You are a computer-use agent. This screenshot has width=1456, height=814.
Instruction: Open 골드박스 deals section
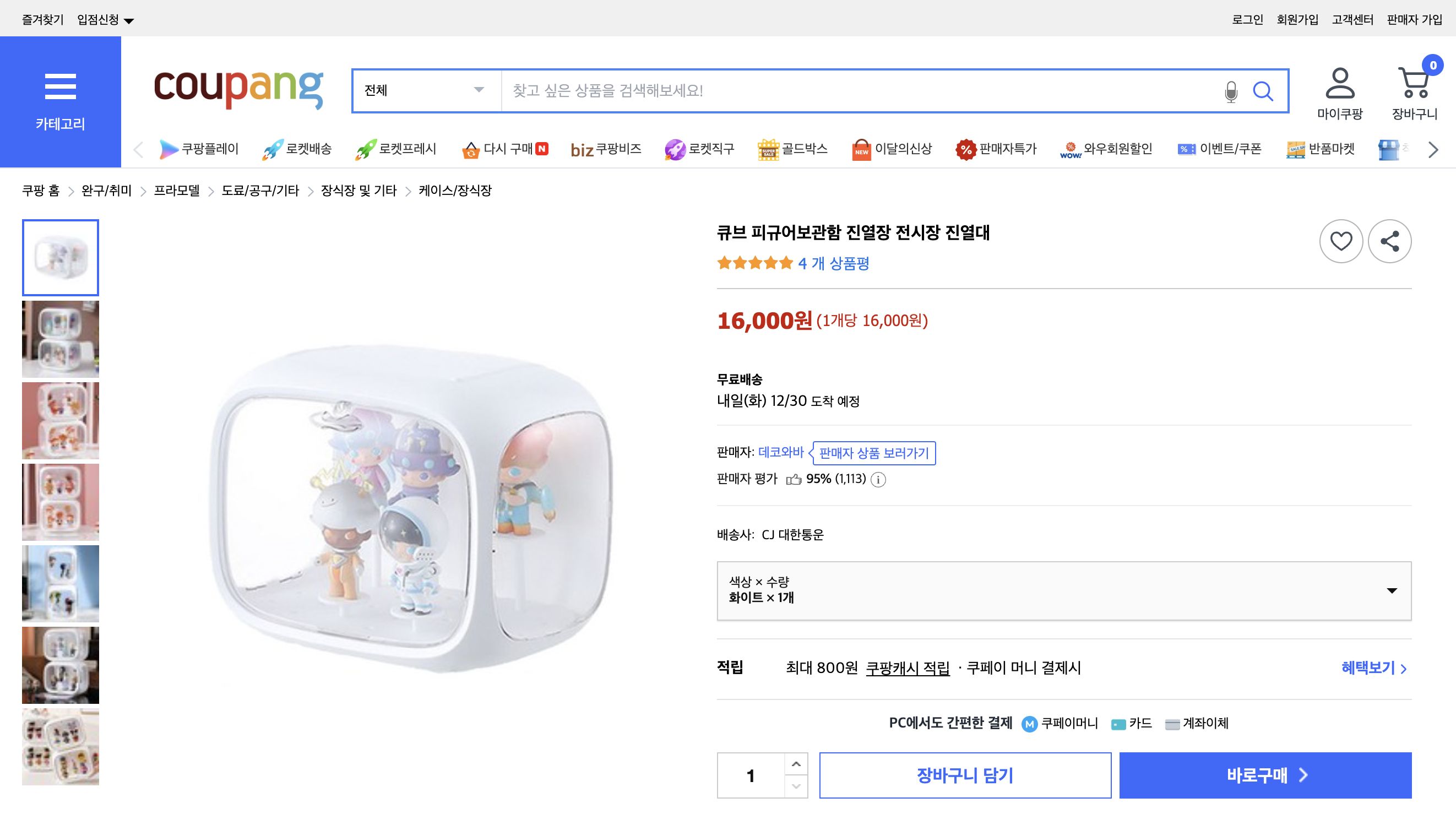pyautogui.click(x=792, y=149)
